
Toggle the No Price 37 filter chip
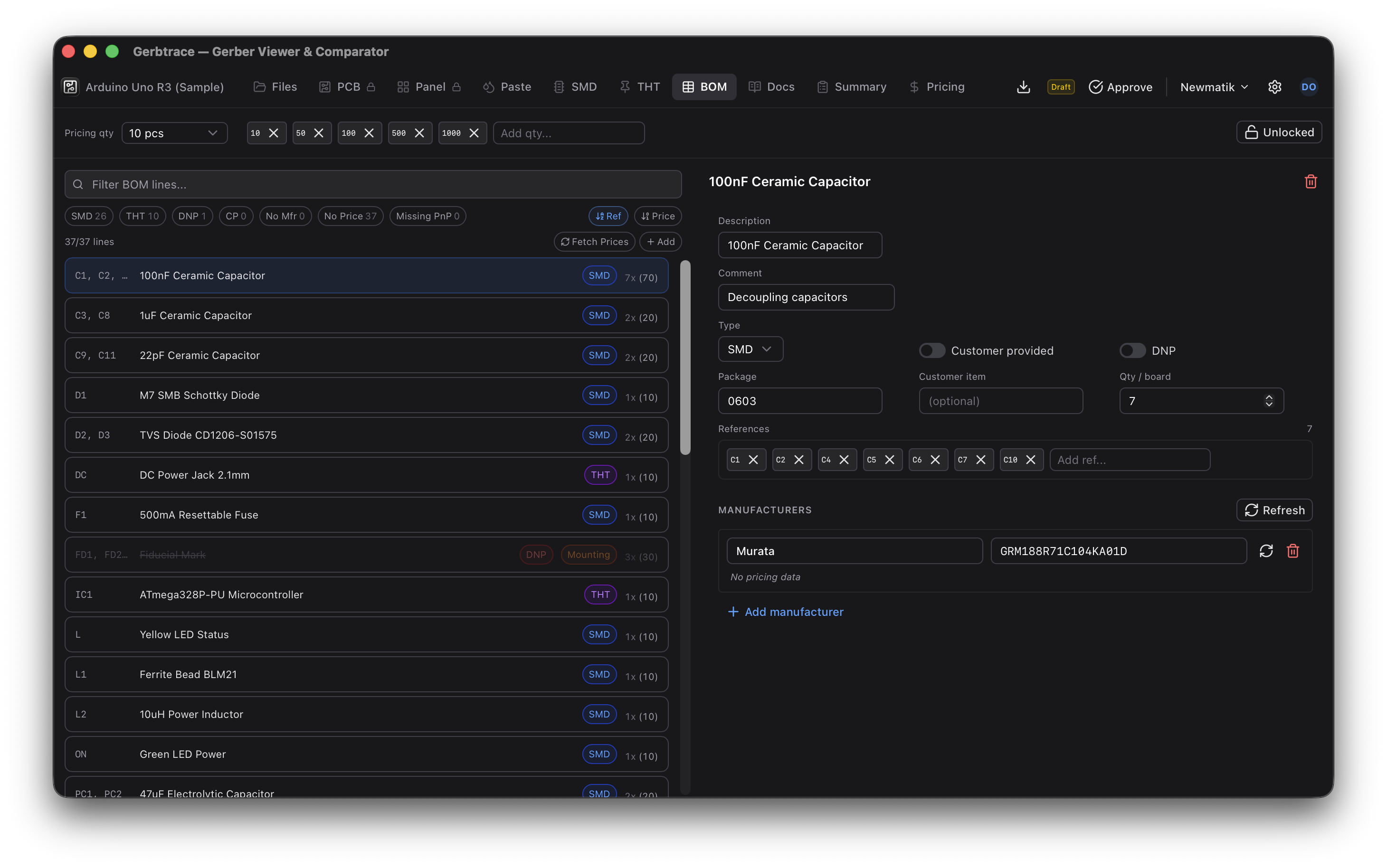(x=350, y=216)
